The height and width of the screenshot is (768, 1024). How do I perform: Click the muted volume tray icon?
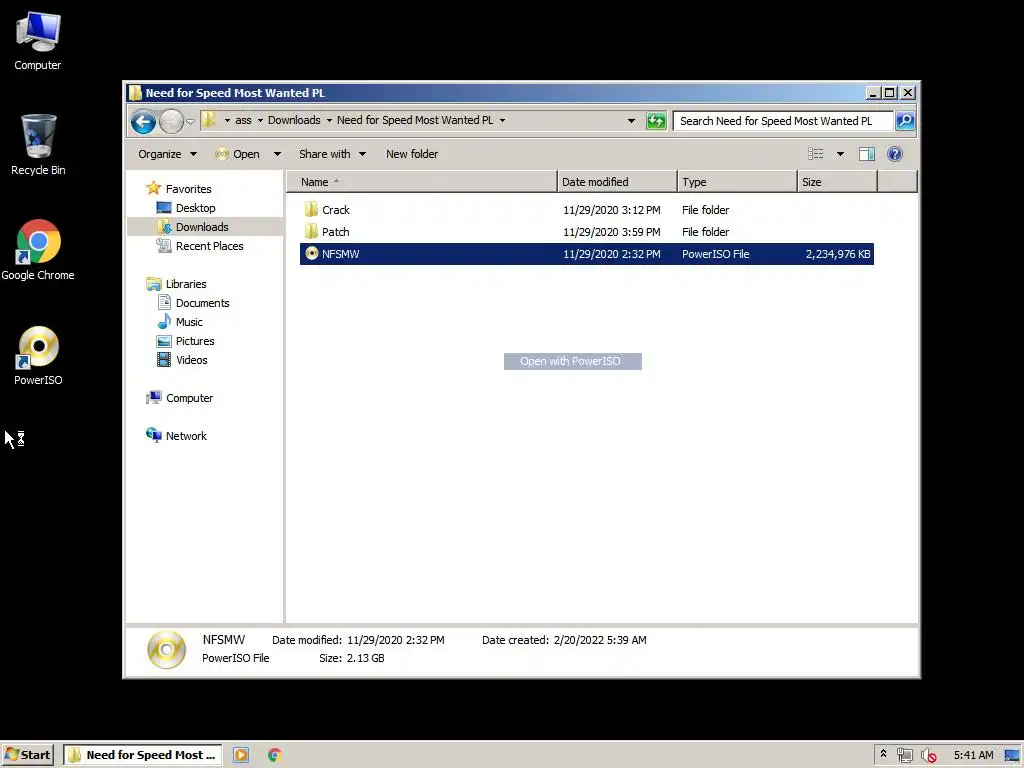click(928, 756)
